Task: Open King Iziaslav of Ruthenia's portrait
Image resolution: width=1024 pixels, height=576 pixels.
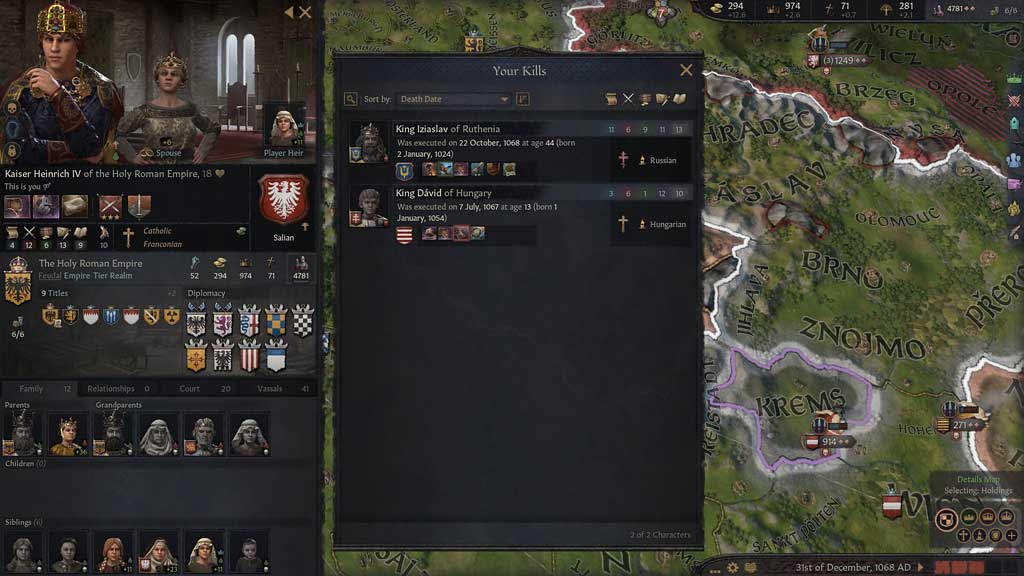Action: pyautogui.click(x=368, y=142)
